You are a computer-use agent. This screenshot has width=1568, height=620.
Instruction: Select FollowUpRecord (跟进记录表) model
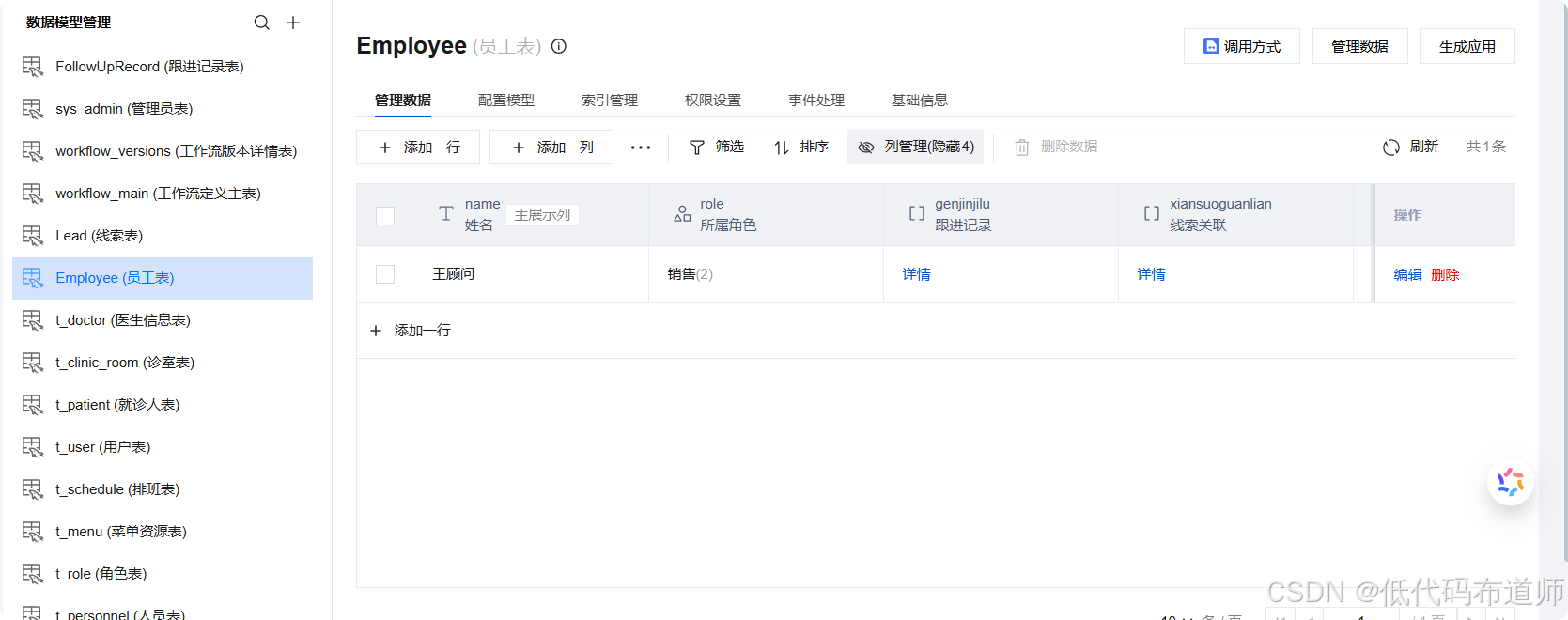click(x=163, y=67)
